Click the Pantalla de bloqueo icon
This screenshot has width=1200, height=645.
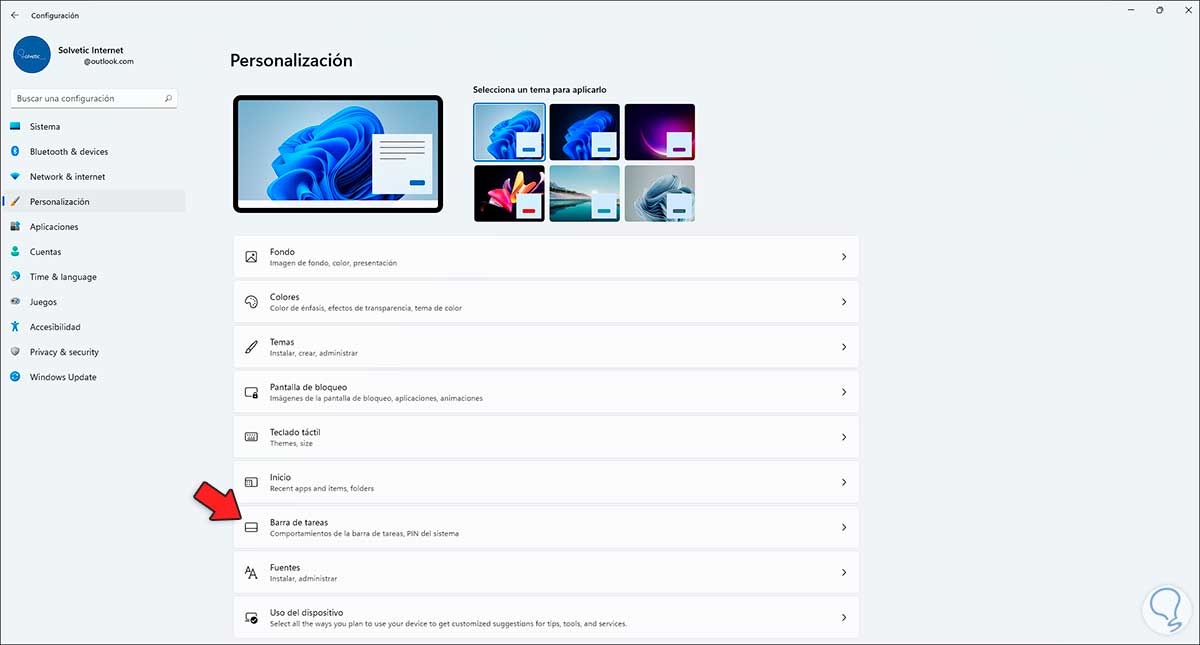pyautogui.click(x=251, y=392)
